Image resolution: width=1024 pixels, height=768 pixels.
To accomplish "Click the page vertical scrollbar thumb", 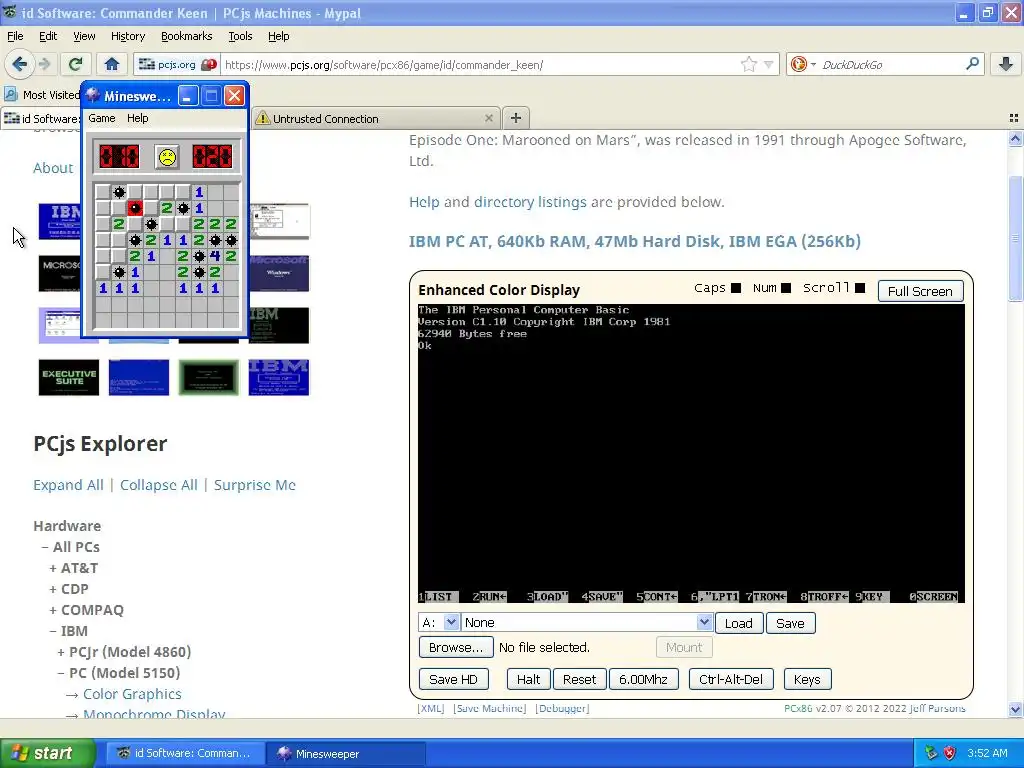I will click(1015, 238).
